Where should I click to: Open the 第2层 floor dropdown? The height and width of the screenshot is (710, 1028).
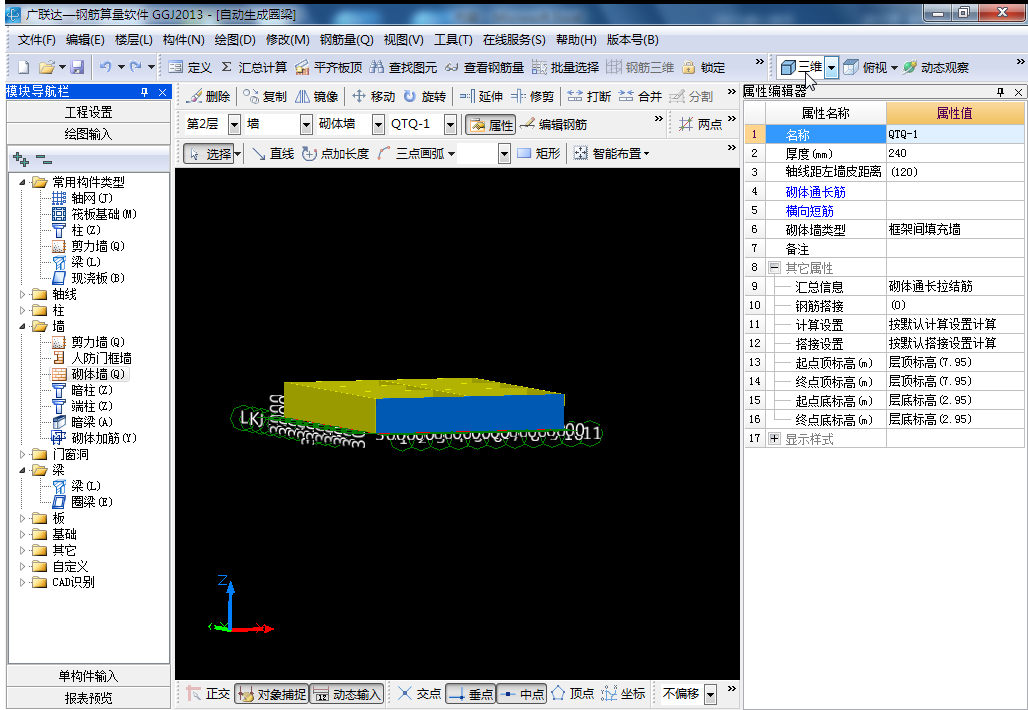tap(234, 125)
